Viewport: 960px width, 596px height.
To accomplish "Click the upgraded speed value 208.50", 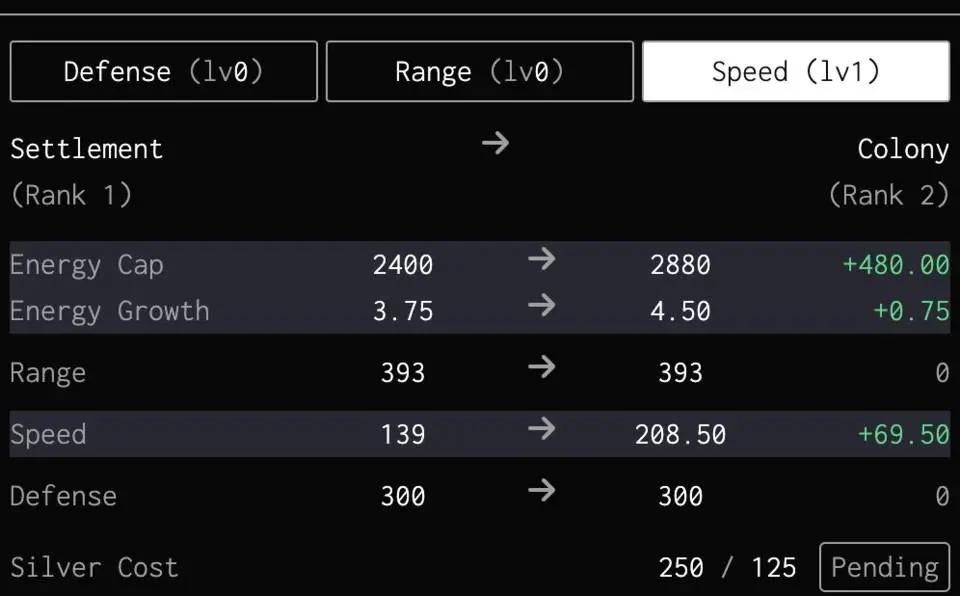I will click(680, 435).
